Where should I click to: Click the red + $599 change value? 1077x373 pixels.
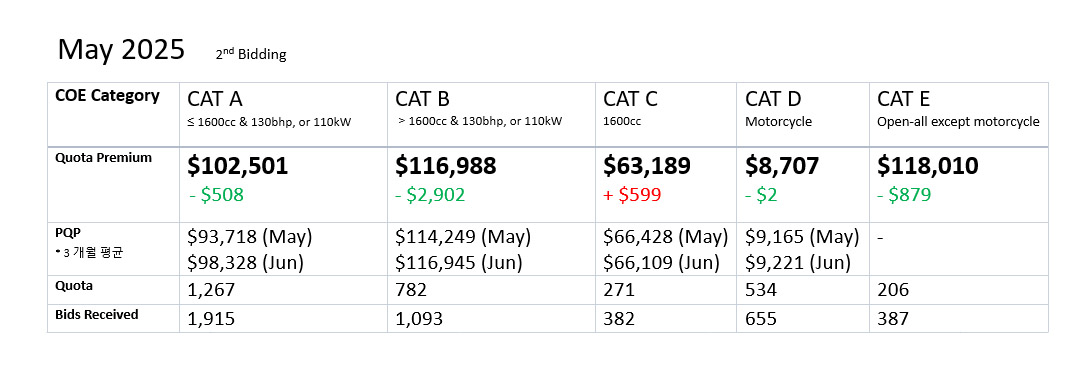tap(632, 195)
